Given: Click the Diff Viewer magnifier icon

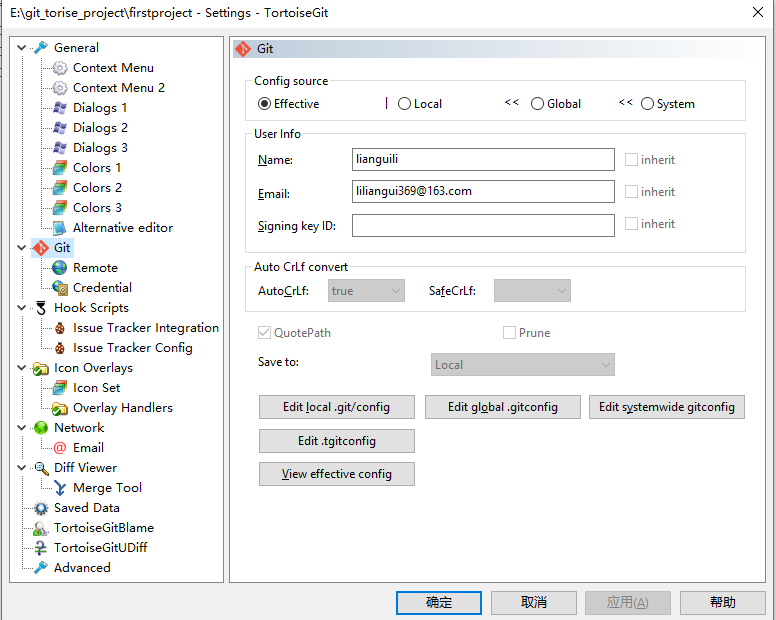Looking at the screenshot, I should (41, 468).
